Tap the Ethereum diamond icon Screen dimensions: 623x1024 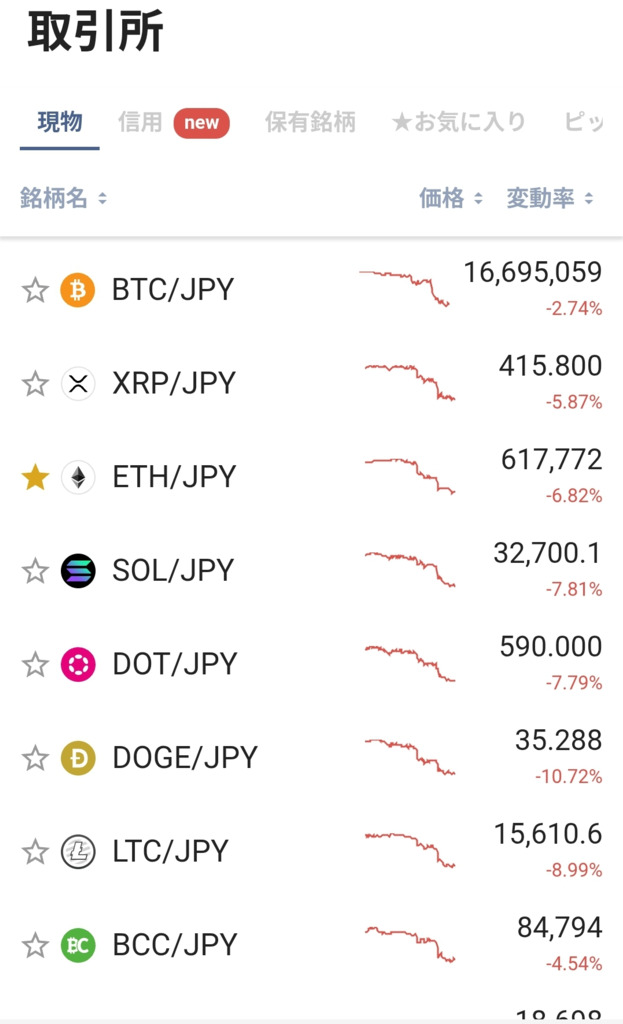tap(78, 477)
